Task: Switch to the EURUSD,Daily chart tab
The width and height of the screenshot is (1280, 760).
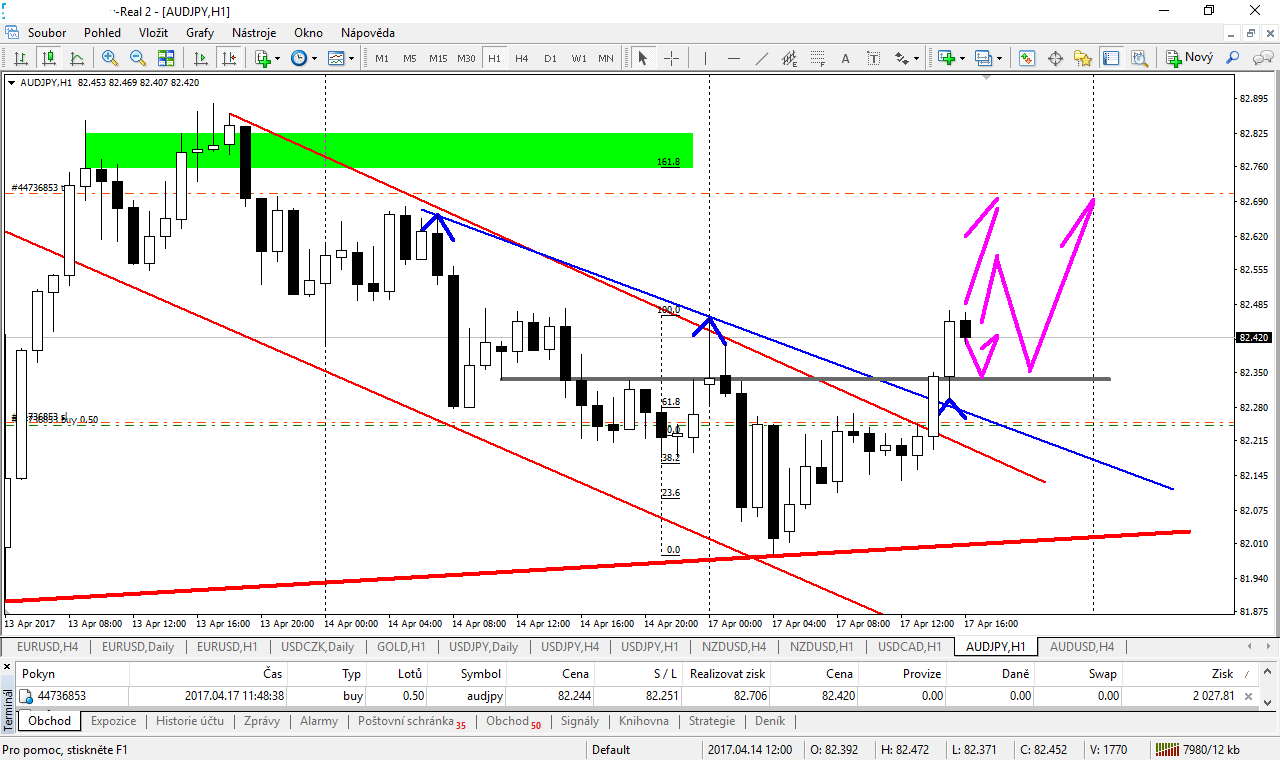Action: (138, 646)
